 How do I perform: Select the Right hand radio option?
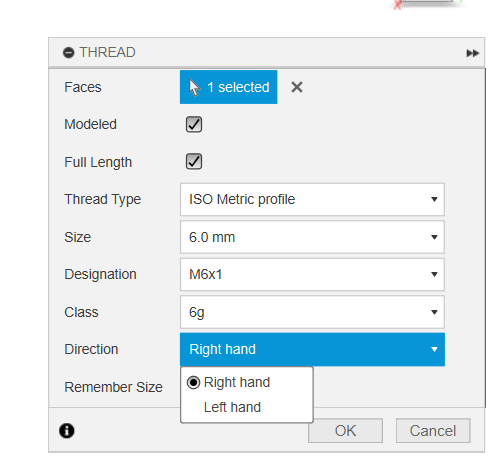[x=228, y=382]
